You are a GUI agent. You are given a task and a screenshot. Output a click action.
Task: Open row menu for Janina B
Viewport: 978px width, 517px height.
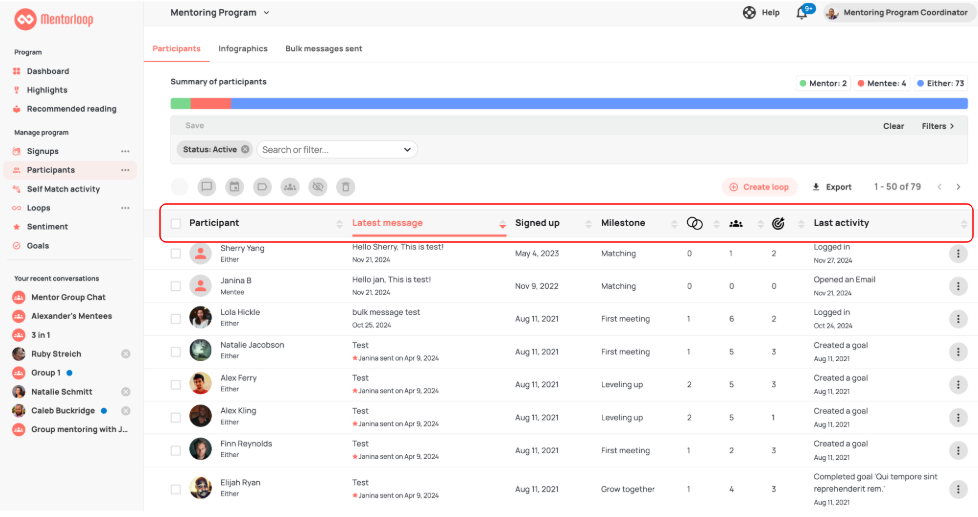[958, 286]
